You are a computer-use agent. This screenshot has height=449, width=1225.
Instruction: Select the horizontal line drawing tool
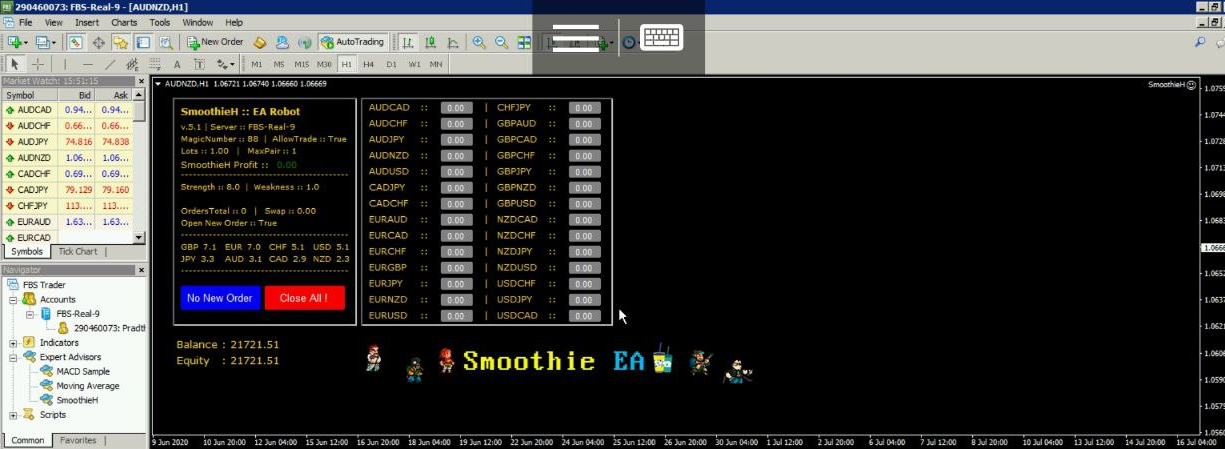(88, 64)
